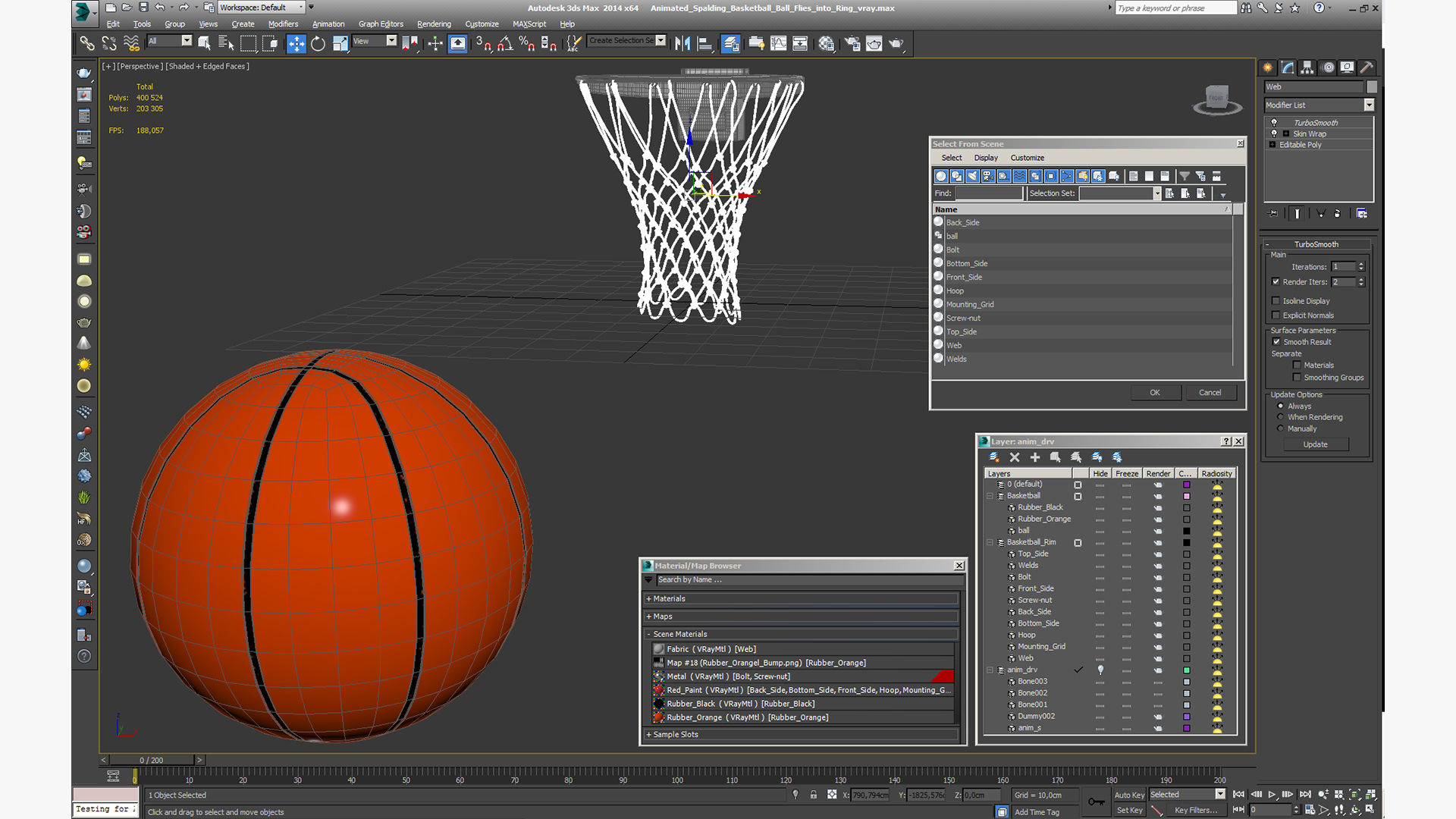1456x819 pixels.
Task: Toggle the 3D Snaps icon
Action: coord(484,44)
